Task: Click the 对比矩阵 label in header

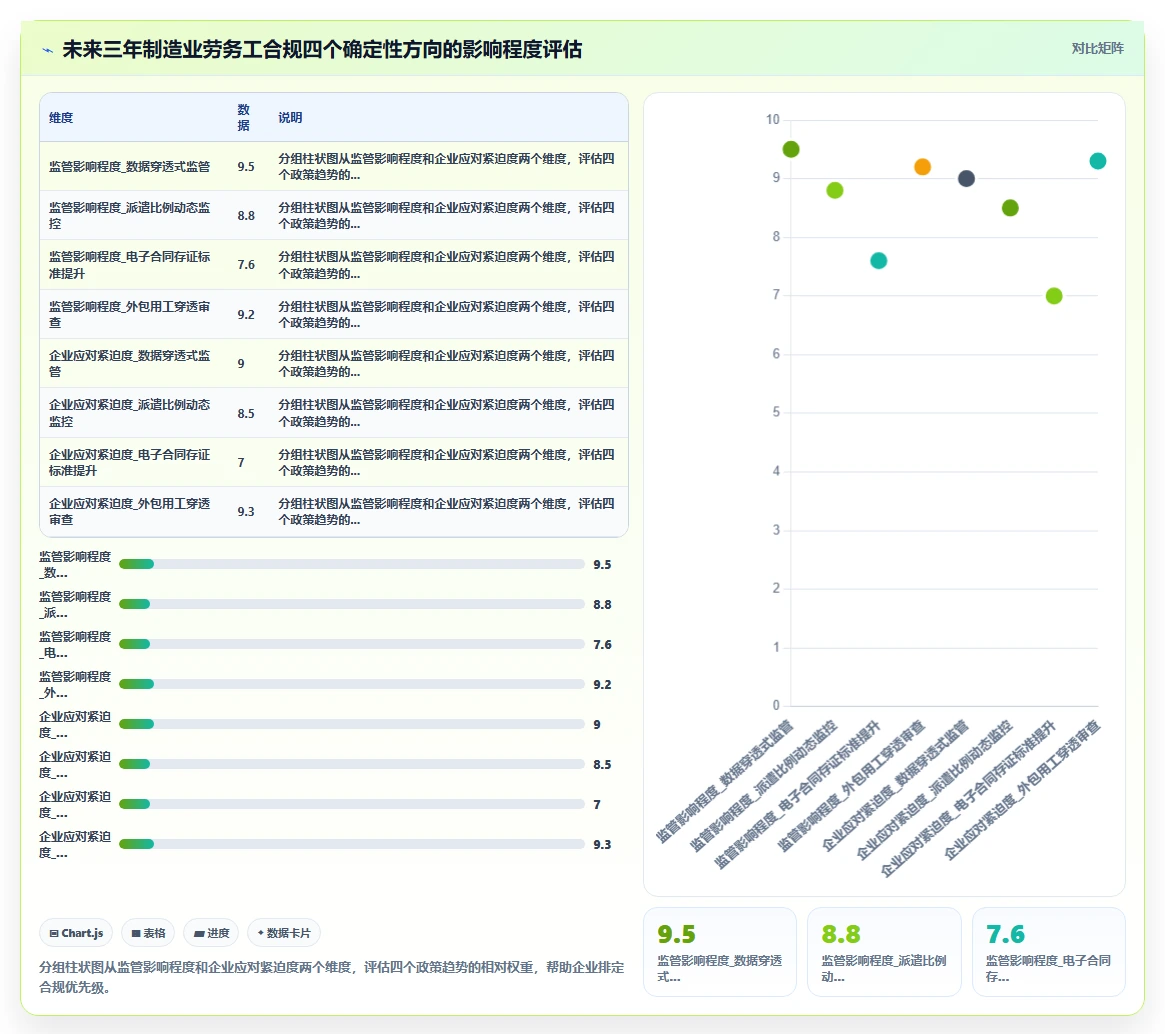Action: [x=1097, y=48]
